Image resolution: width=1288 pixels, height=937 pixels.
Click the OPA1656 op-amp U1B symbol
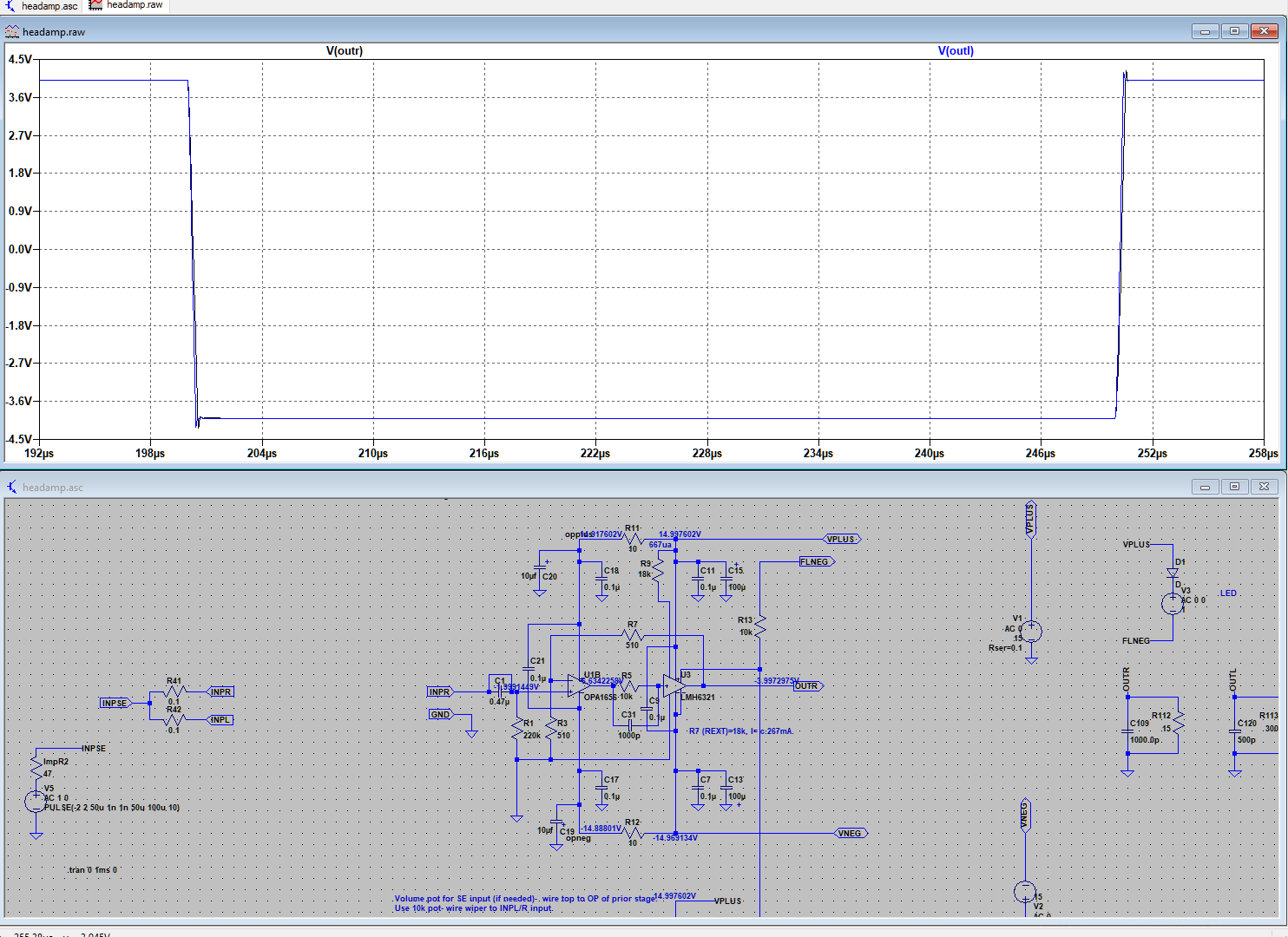tap(580, 685)
